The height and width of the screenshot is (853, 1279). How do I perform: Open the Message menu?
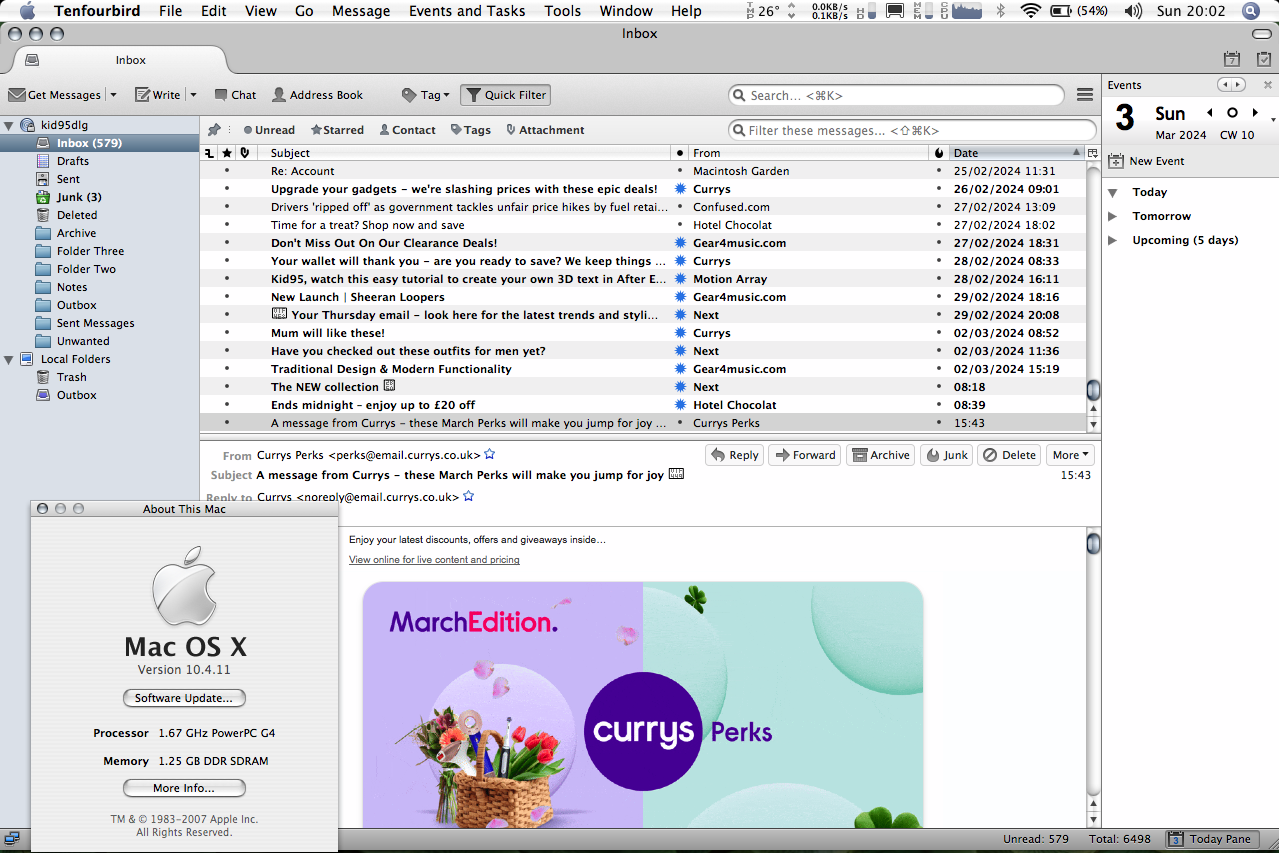click(x=361, y=11)
